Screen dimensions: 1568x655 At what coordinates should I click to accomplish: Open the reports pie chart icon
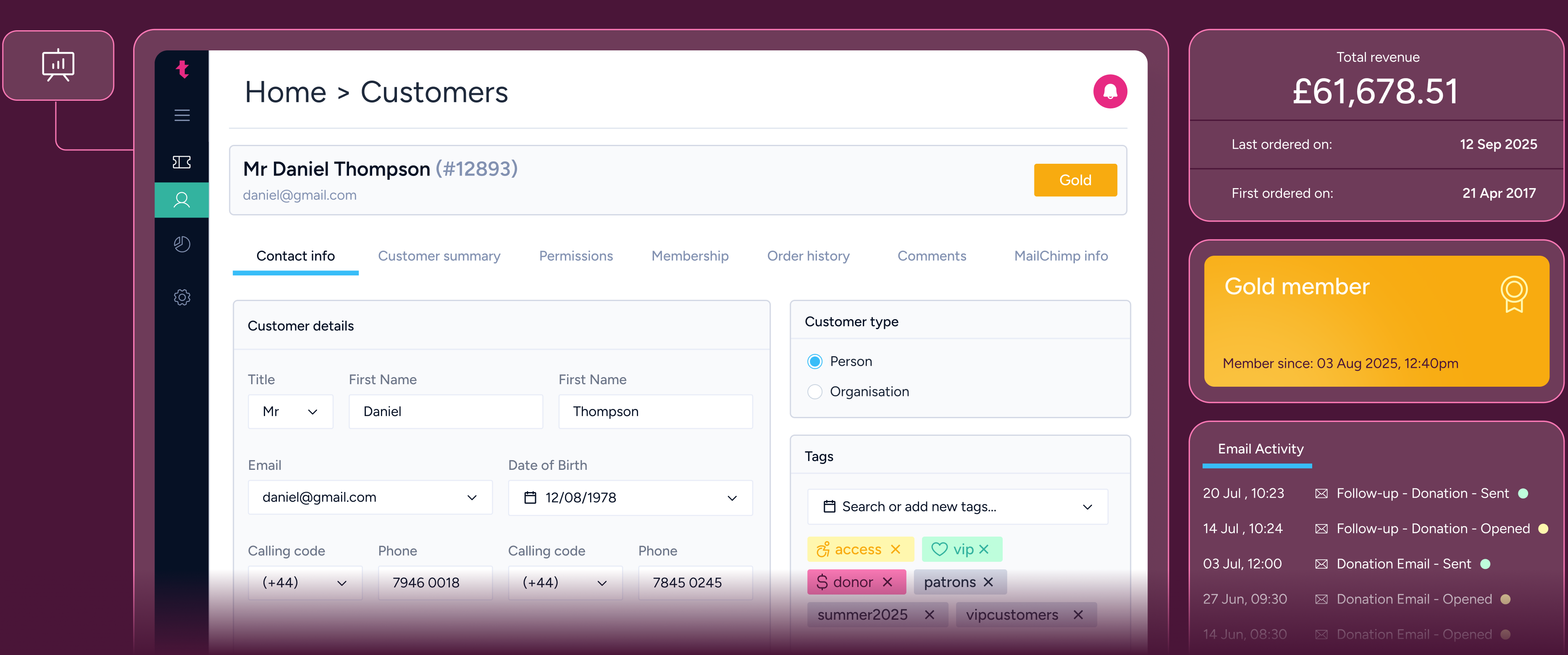point(182,244)
